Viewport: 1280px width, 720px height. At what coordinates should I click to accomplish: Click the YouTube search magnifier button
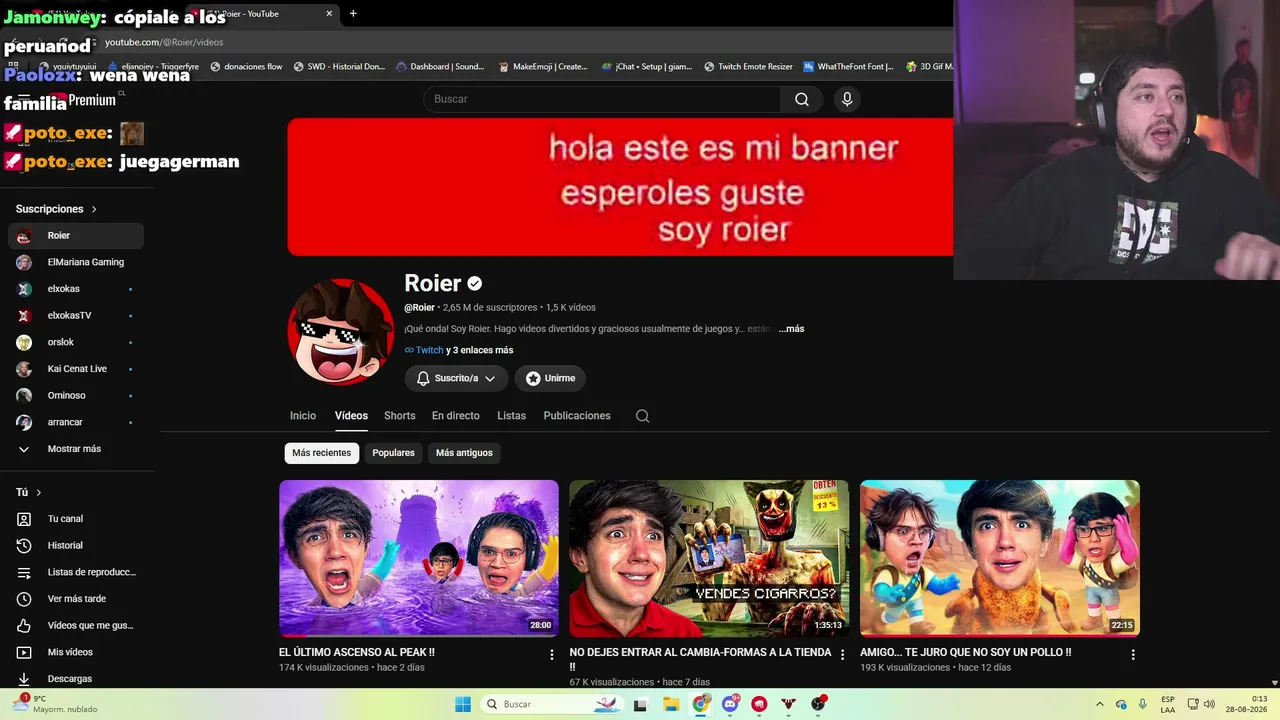(x=802, y=99)
